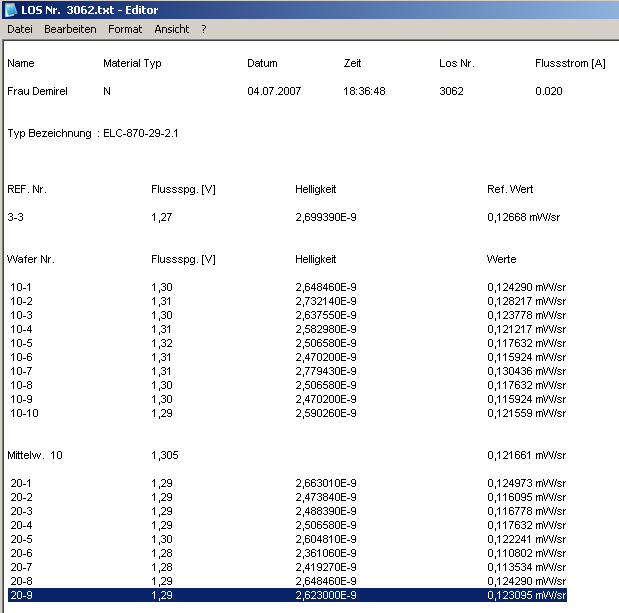Screen dimensions: 619x613
Task: Click the wafer row label 20-1
Action: pos(21,483)
